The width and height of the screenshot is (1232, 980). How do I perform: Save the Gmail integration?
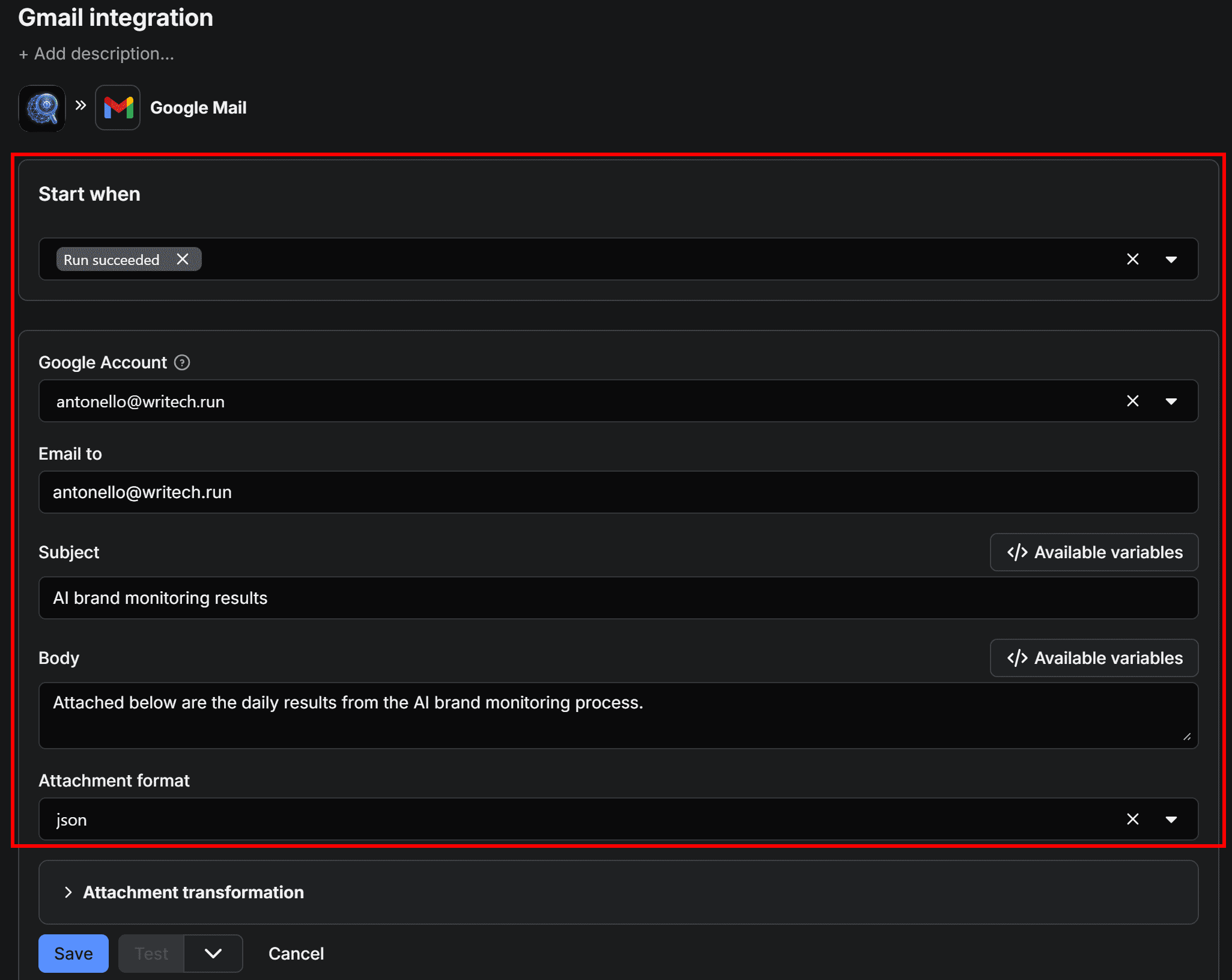click(x=73, y=953)
